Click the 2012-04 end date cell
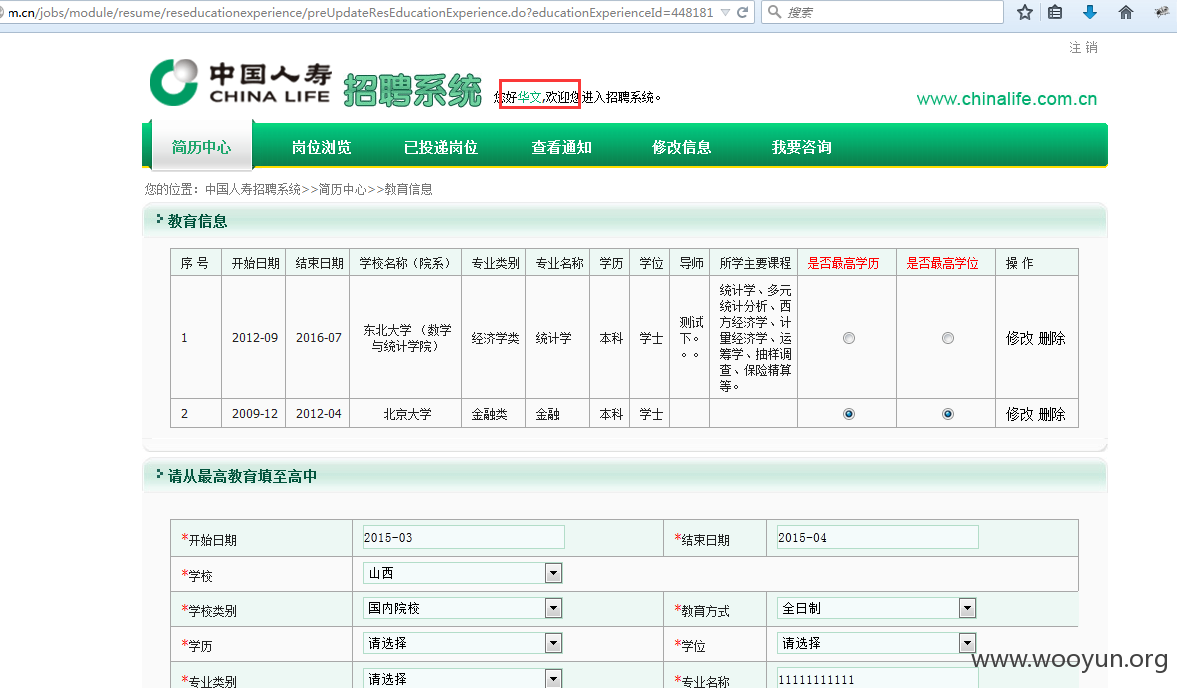Viewport: 1177px width, 688px height. [x=318, y=414]
